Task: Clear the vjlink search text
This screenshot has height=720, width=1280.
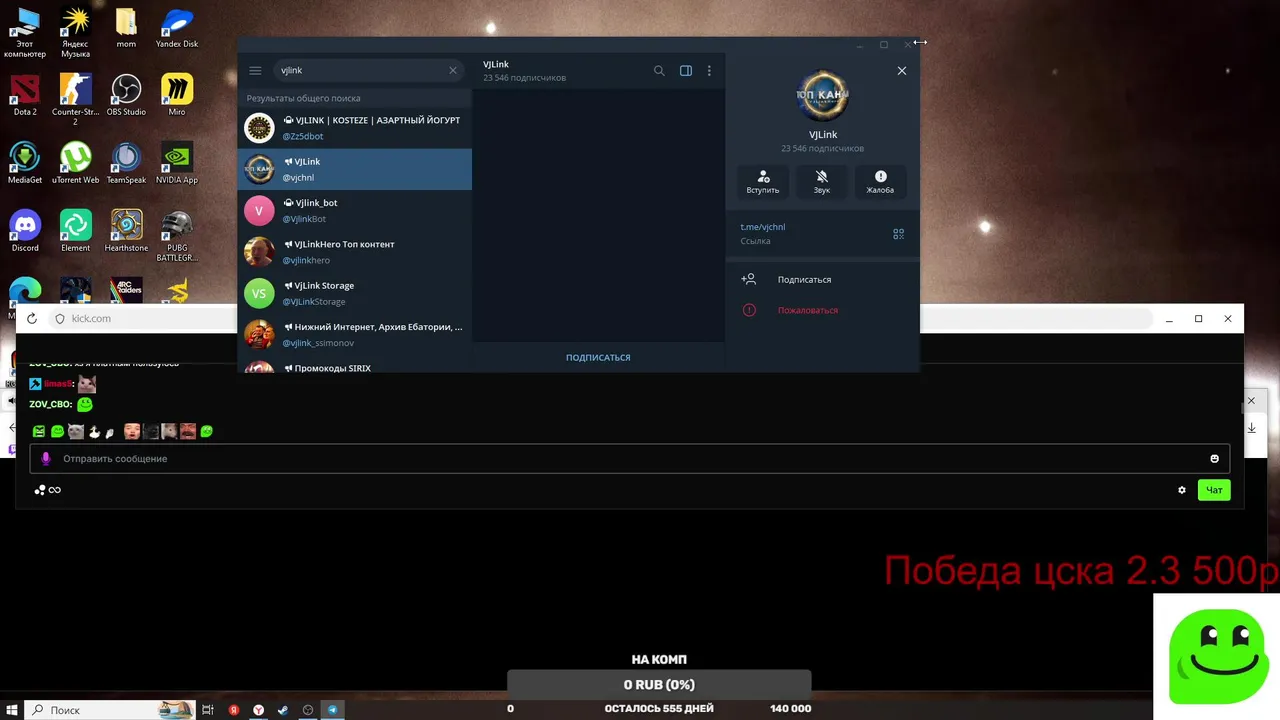Action: point(452,70)
